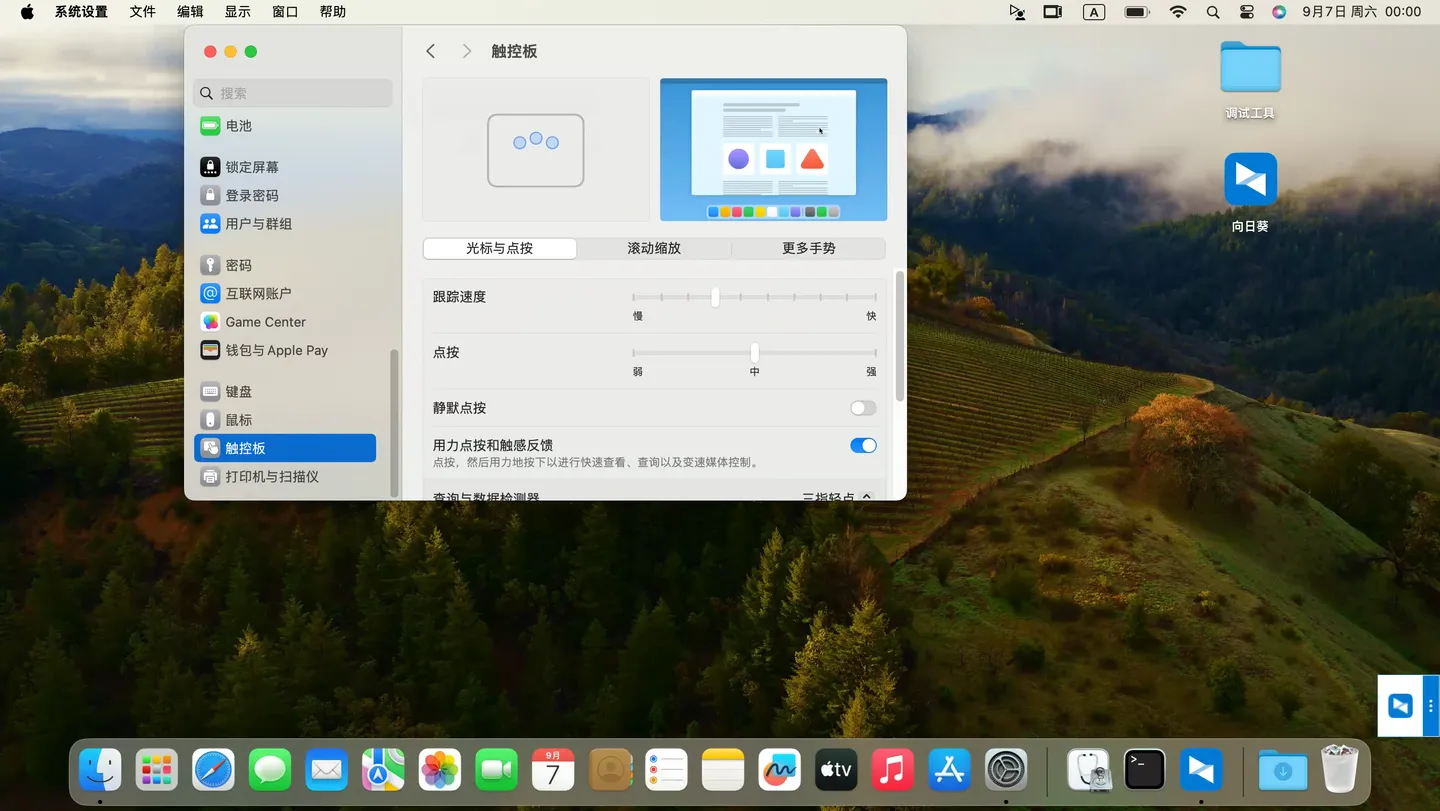1440x811 pixels.
Task: Launch Safari from the Dock
Action: click(213, 770)
